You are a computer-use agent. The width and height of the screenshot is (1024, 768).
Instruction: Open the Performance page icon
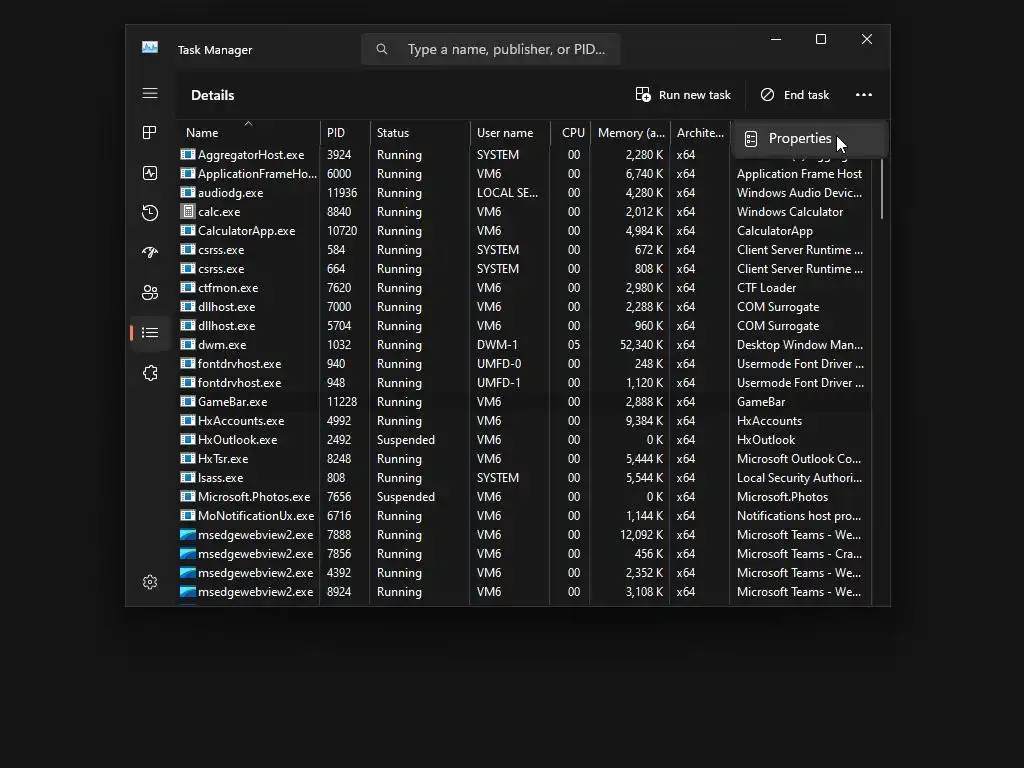[150, 173]
